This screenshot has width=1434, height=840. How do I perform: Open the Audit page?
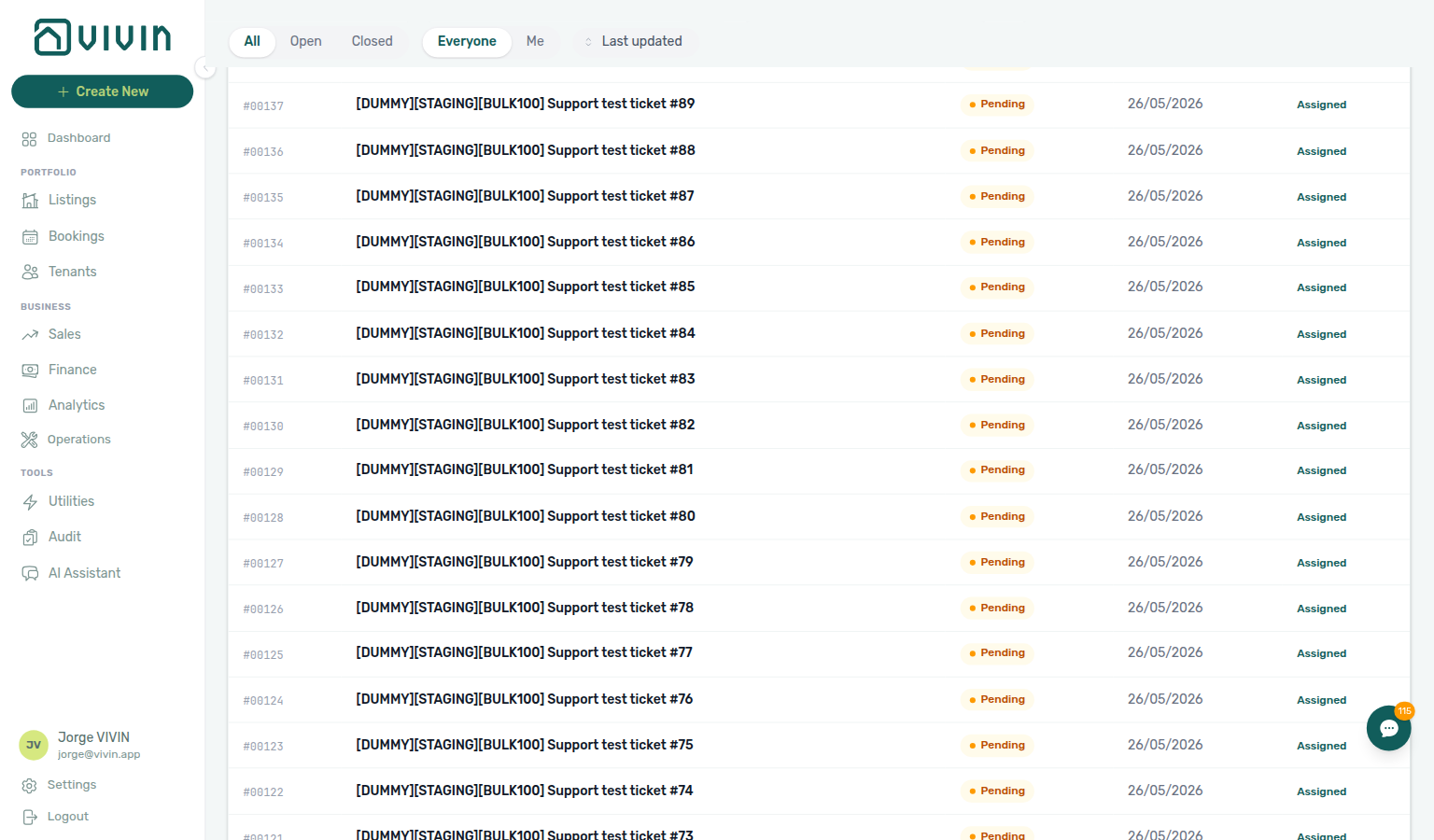(x=64, y=537)
